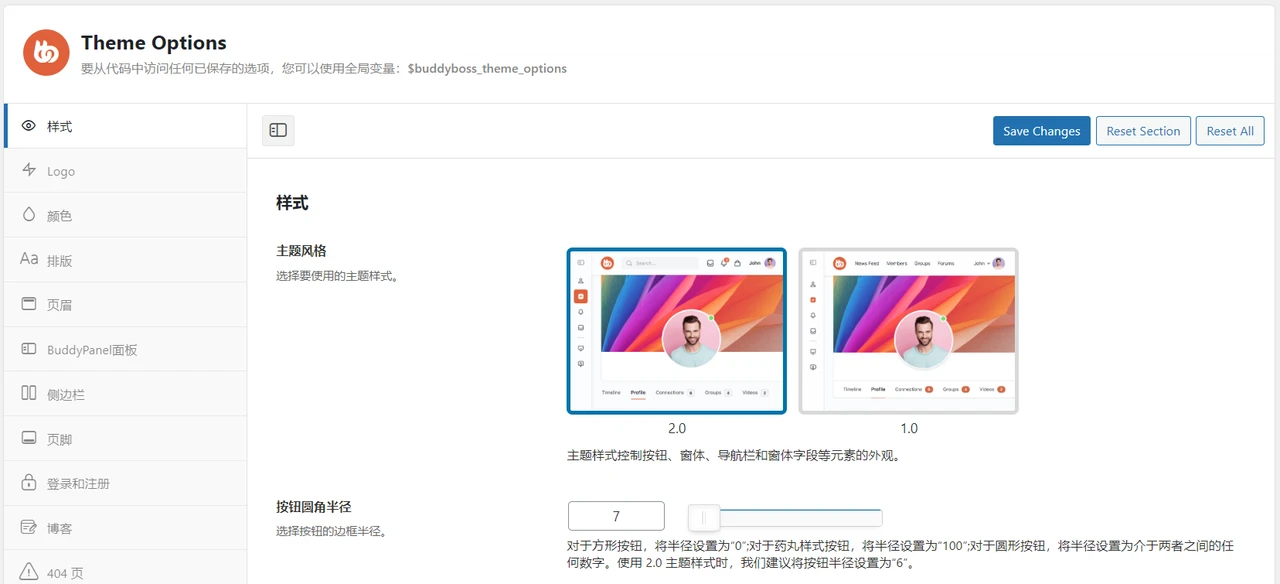The width and height of the screenshot is (1280, 584).
Task: Click the 主题样式控制按钮 explanatory text
Action: click(735, 456)
